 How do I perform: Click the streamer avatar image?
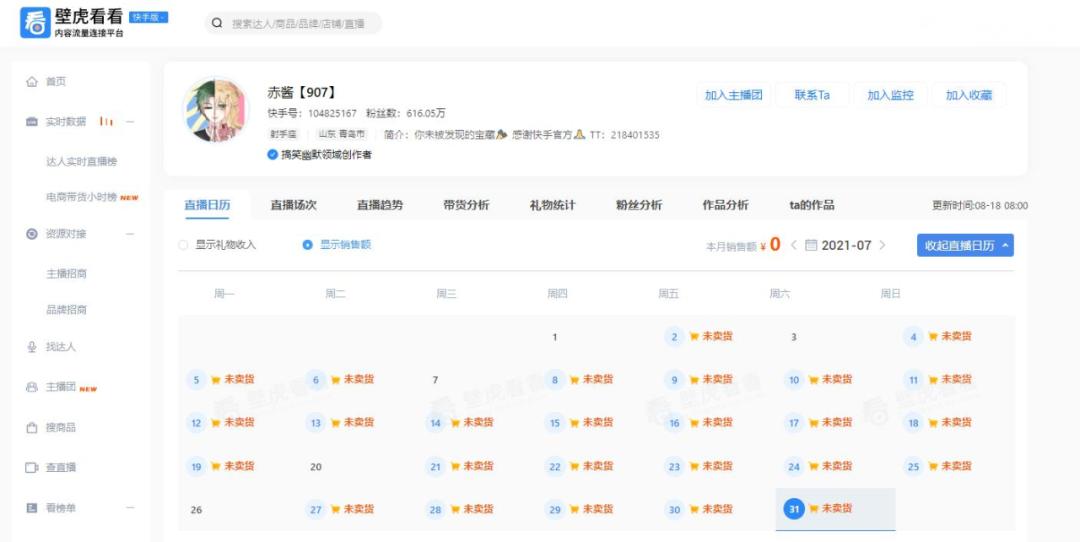pyautogui.click(x=216, y=110)
